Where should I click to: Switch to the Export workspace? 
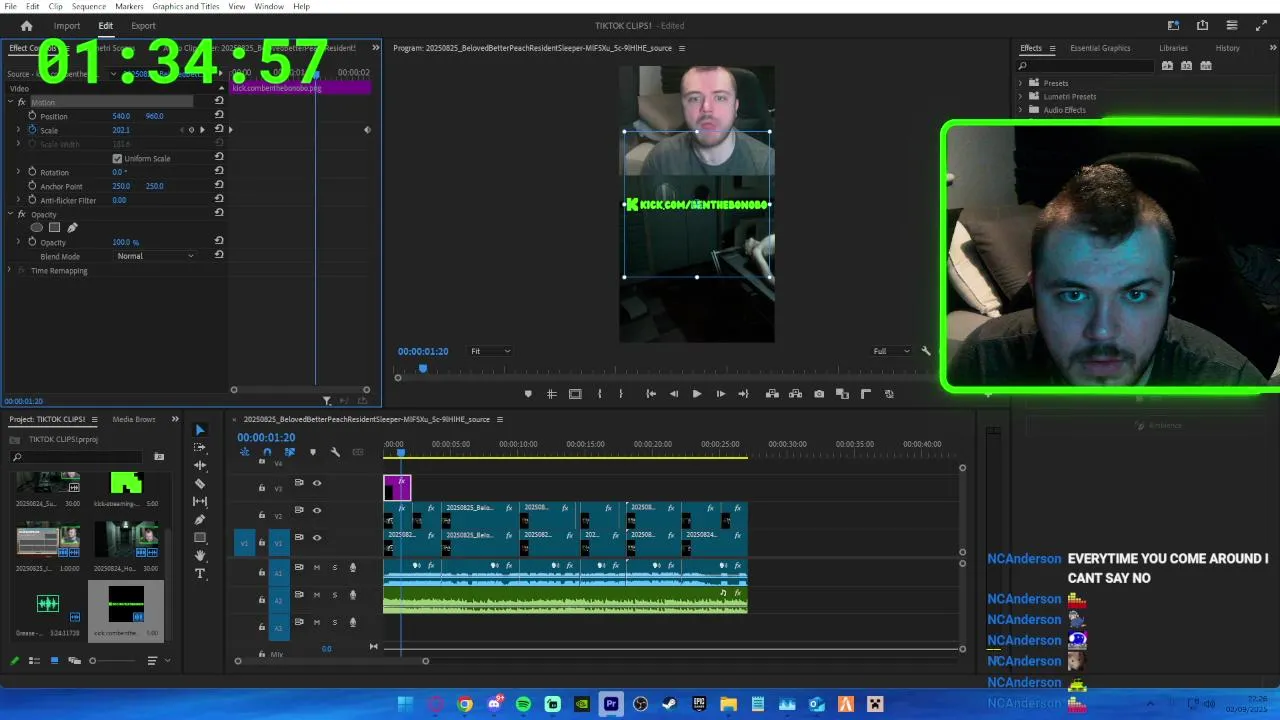(x=143, y=26)
